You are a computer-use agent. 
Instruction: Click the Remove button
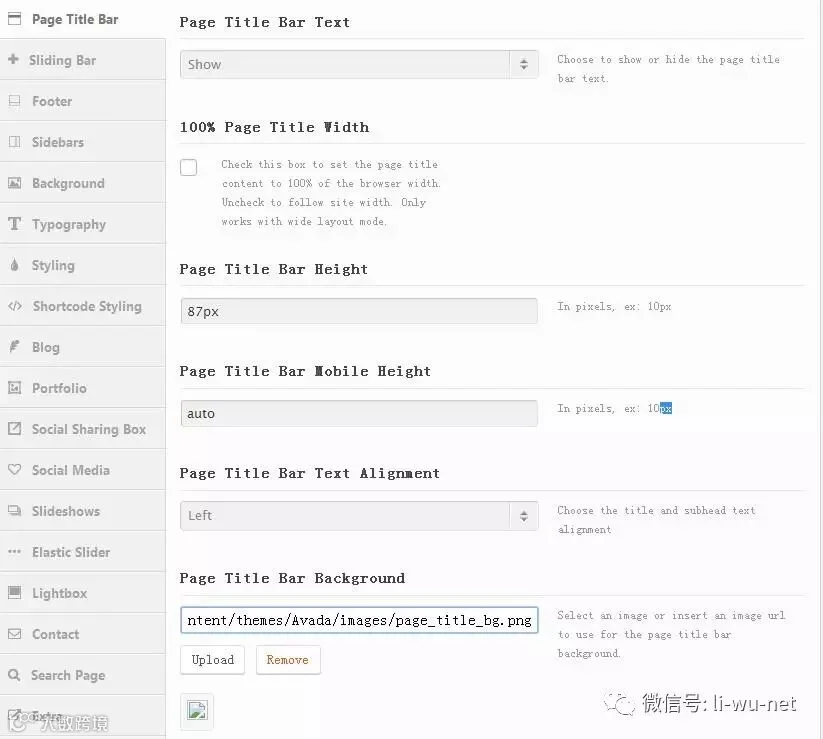pyautogui.click(x=288, y=660)
